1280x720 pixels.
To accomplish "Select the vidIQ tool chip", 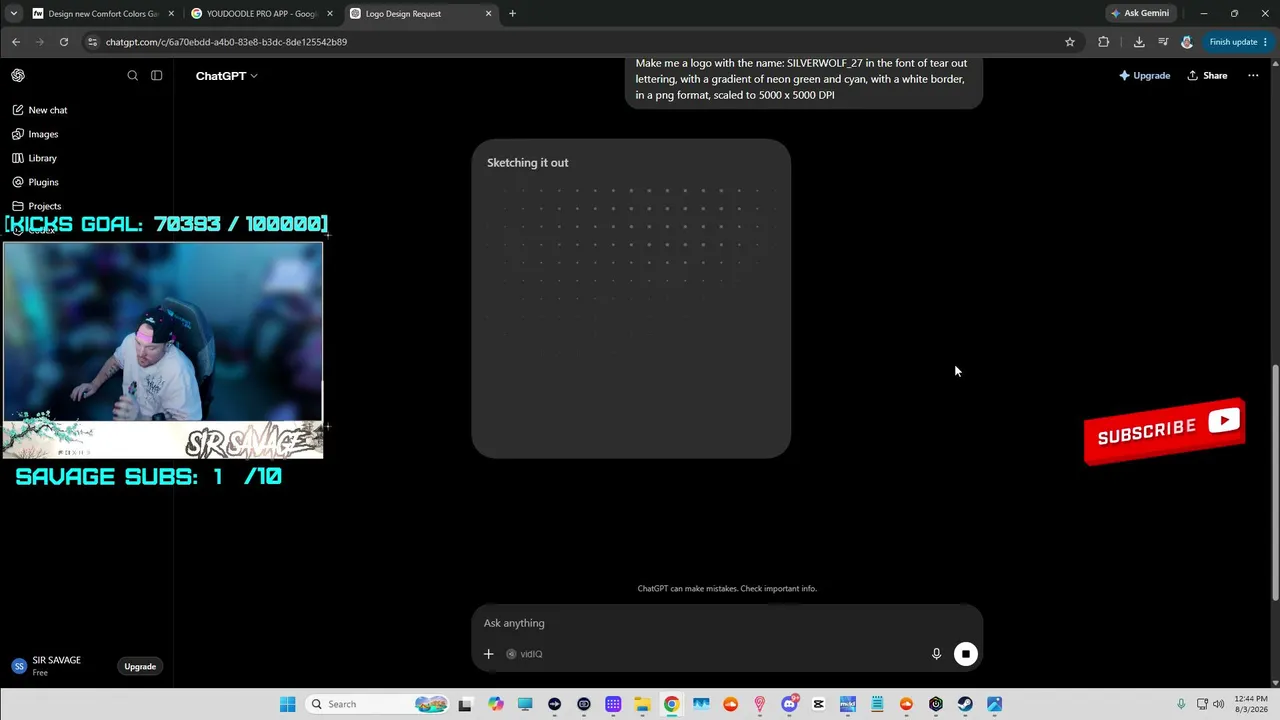I will tap(524, 654).
